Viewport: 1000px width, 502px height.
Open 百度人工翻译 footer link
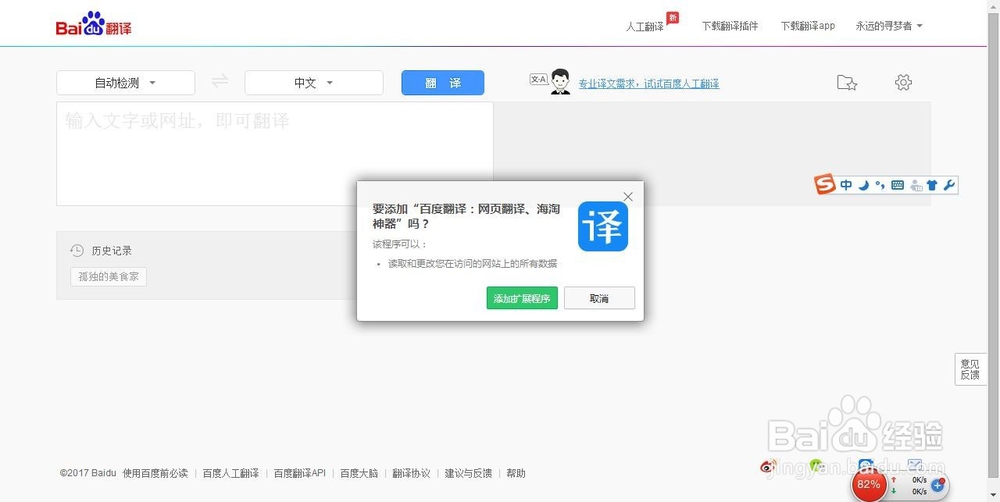[x=231, y=473]
